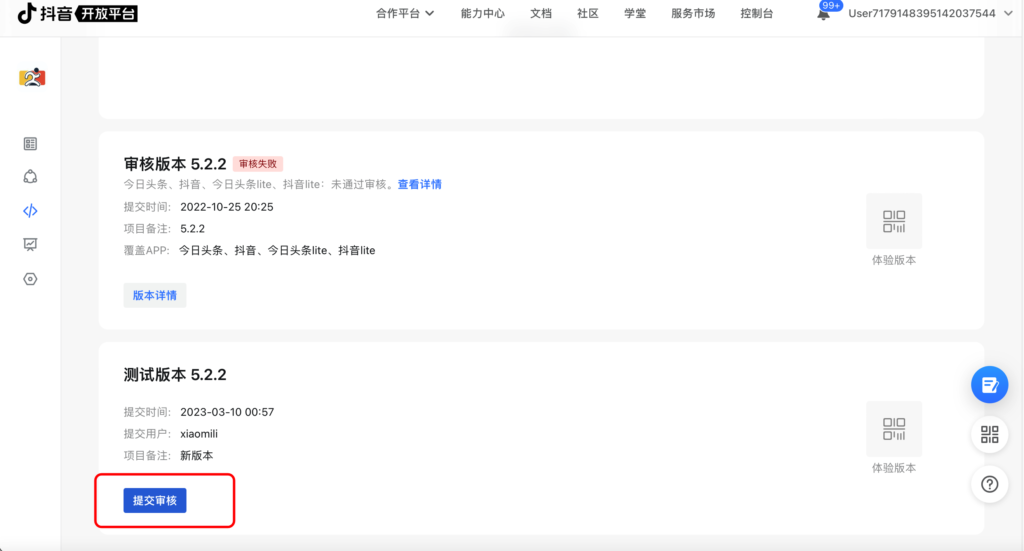This screenshot has width=1024, height=551.
Task: Open 服务市场 in top navigation
Action: click(693, 13)
